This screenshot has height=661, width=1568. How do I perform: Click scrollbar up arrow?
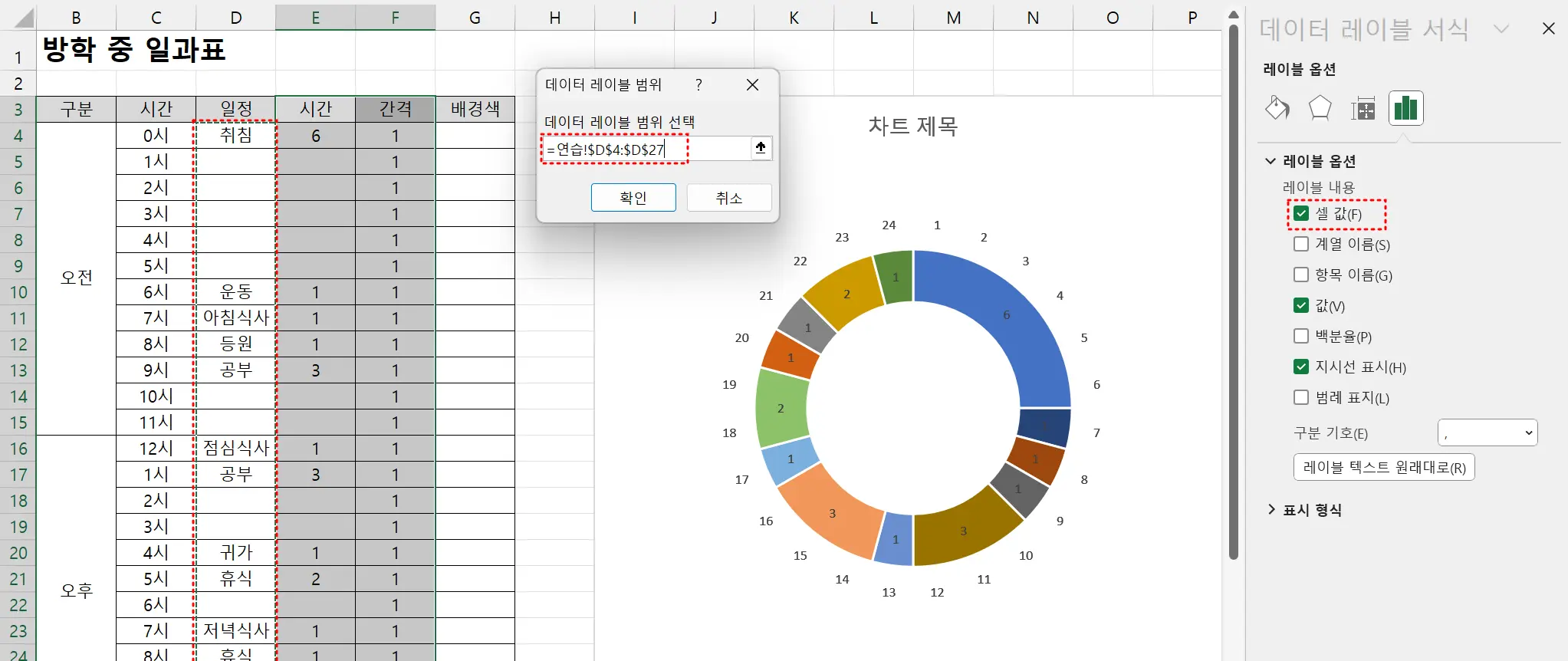[1233, 15]
